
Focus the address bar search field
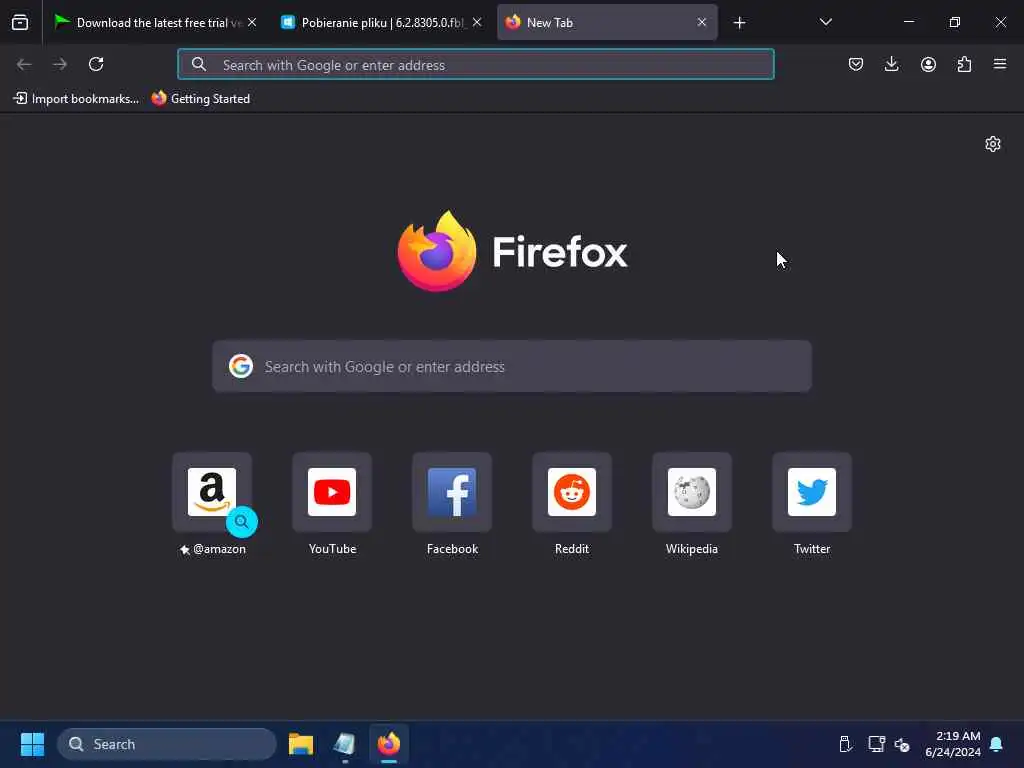(475, 64)
